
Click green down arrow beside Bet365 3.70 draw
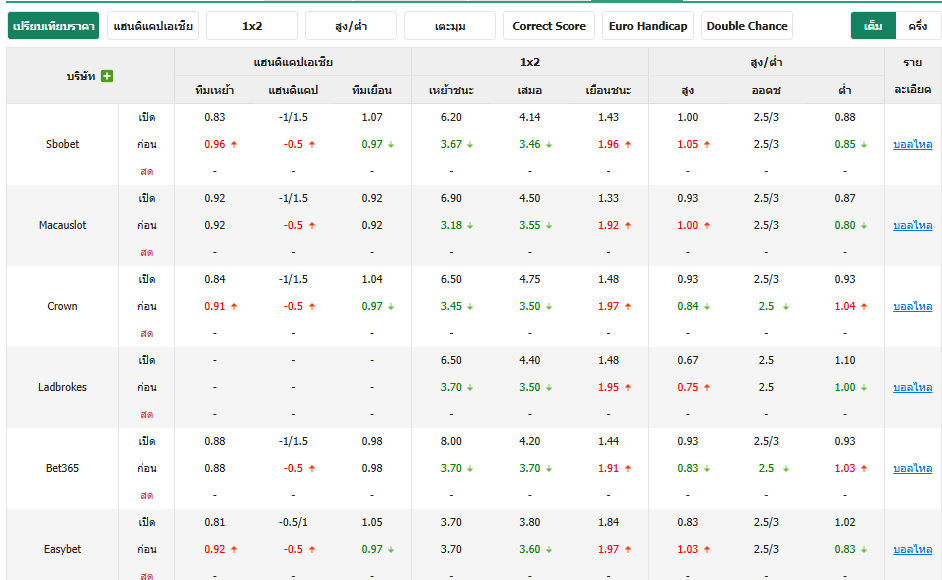click(548, 468)
